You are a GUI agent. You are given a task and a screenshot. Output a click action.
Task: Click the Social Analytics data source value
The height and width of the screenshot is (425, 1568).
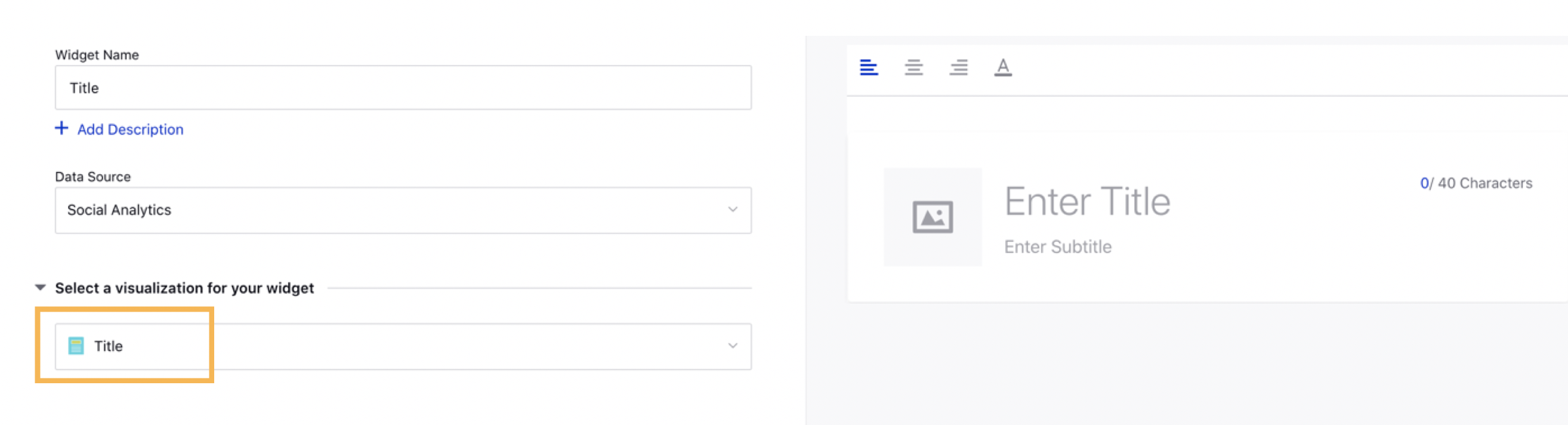click(119, 210)
